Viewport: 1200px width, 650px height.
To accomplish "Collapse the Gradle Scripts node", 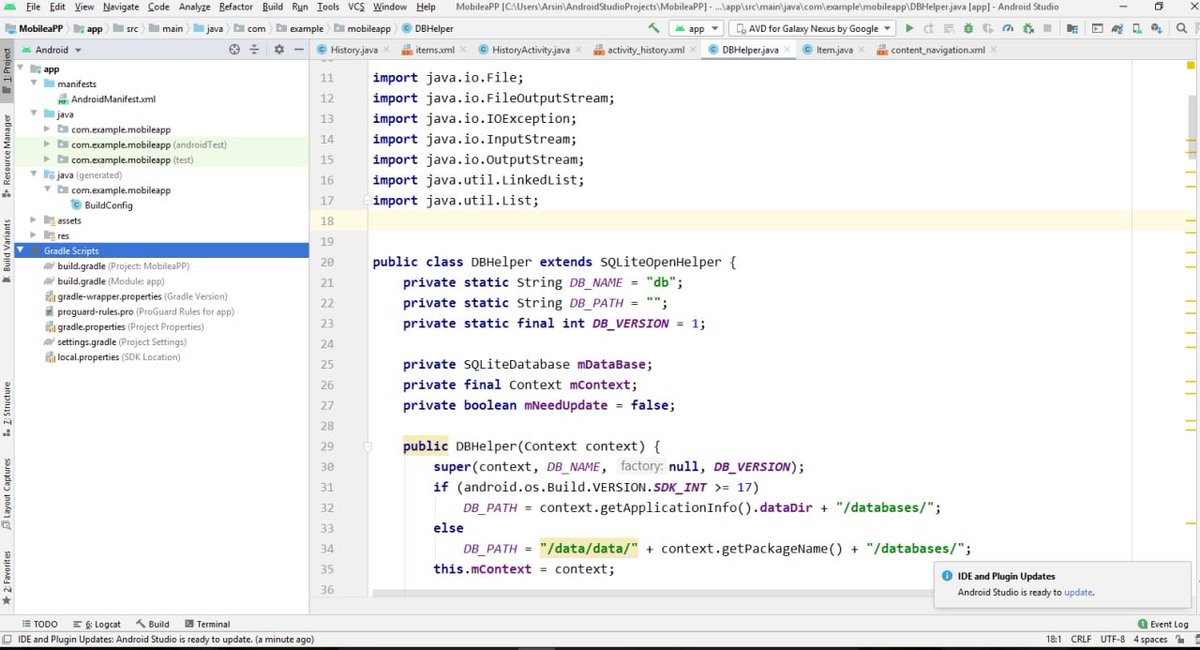I will pyautogui.click(x=20, y=250).
